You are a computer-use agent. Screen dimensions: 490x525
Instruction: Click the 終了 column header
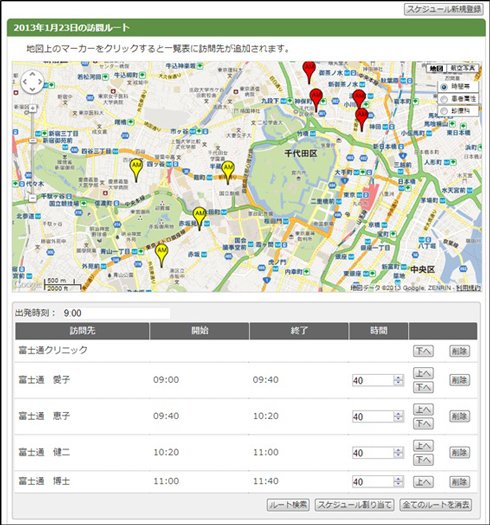coord(299,331)
